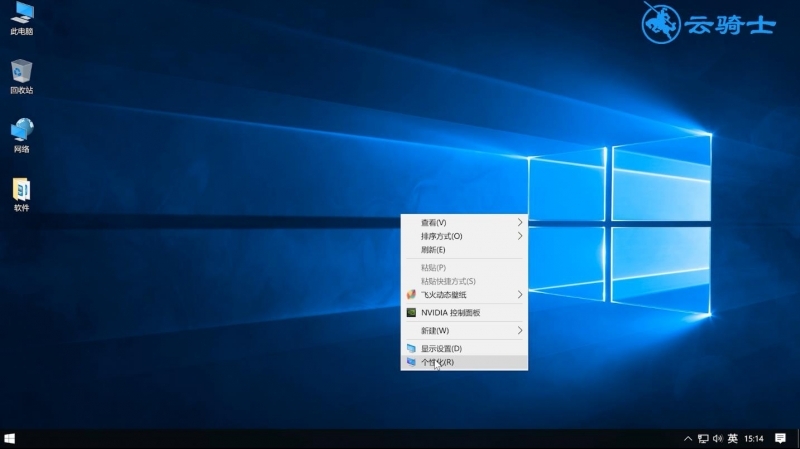Select the 软件 folder icon

coord(21,194)
